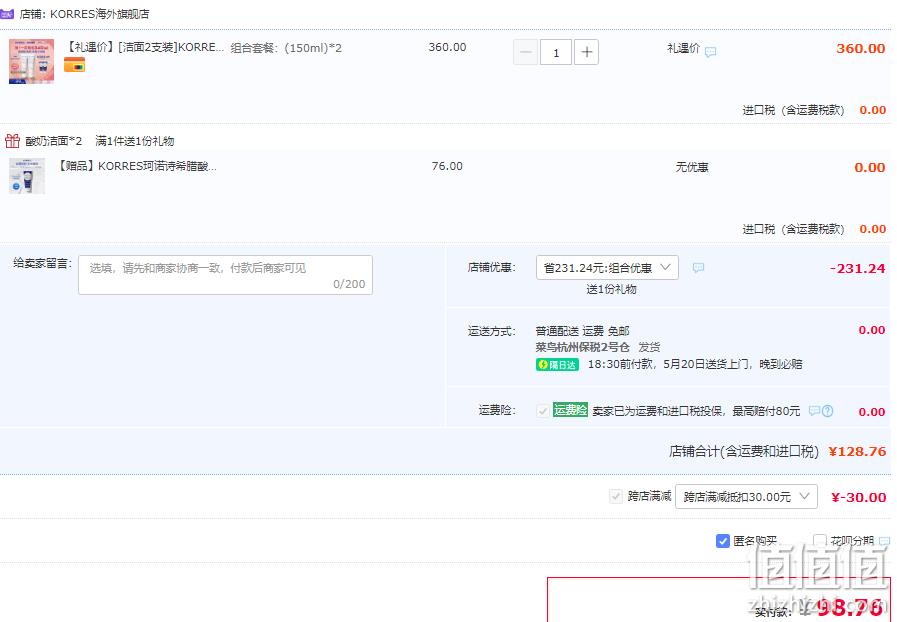The width and height of the screenshot is (897, 622).
Task: Click the credit card icon under the product title
Action: point(74,65)
